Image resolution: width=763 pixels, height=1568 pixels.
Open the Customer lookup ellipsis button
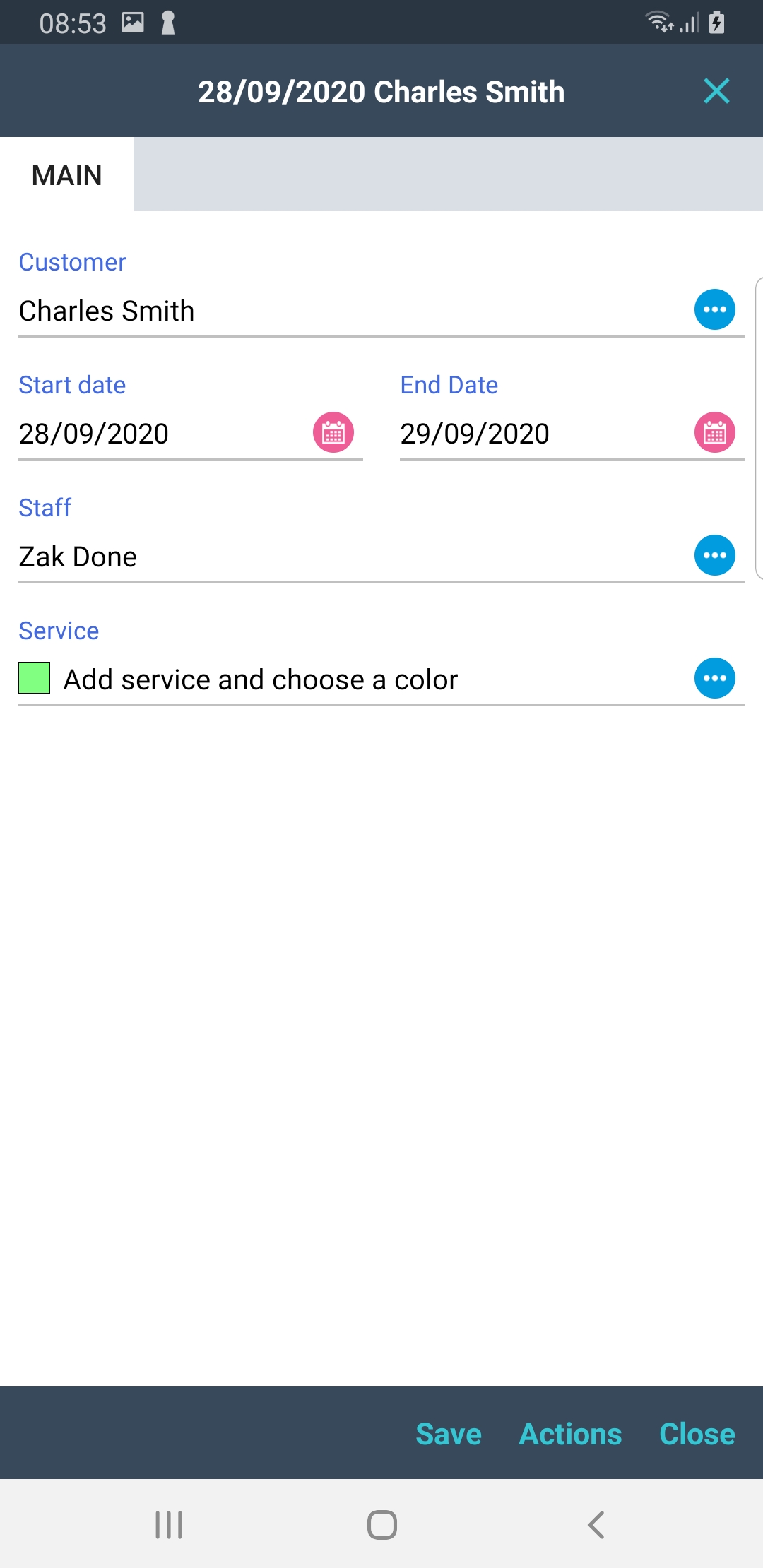(x=714, y=309)
